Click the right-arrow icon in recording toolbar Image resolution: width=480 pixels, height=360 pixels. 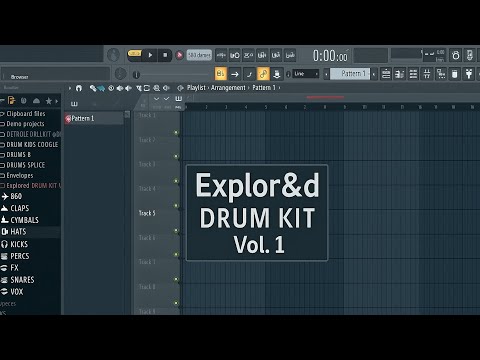[x=235, y=74]
